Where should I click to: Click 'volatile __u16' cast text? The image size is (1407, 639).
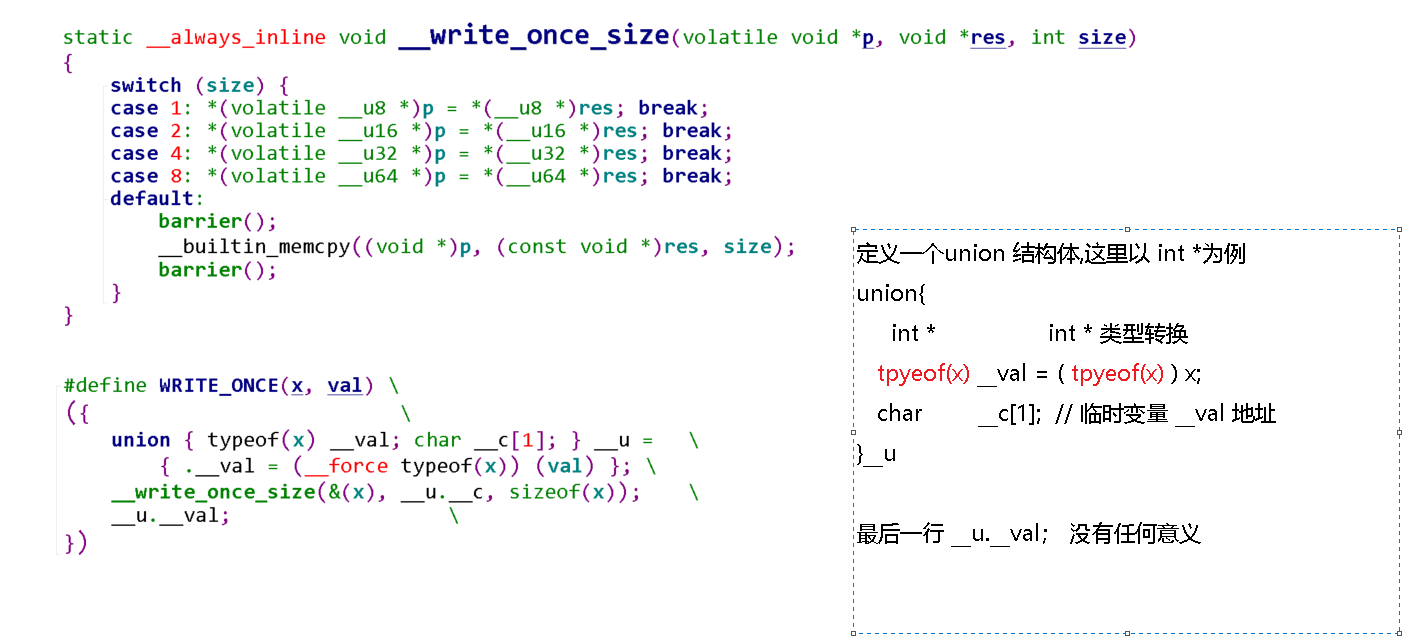click(314, 131)
